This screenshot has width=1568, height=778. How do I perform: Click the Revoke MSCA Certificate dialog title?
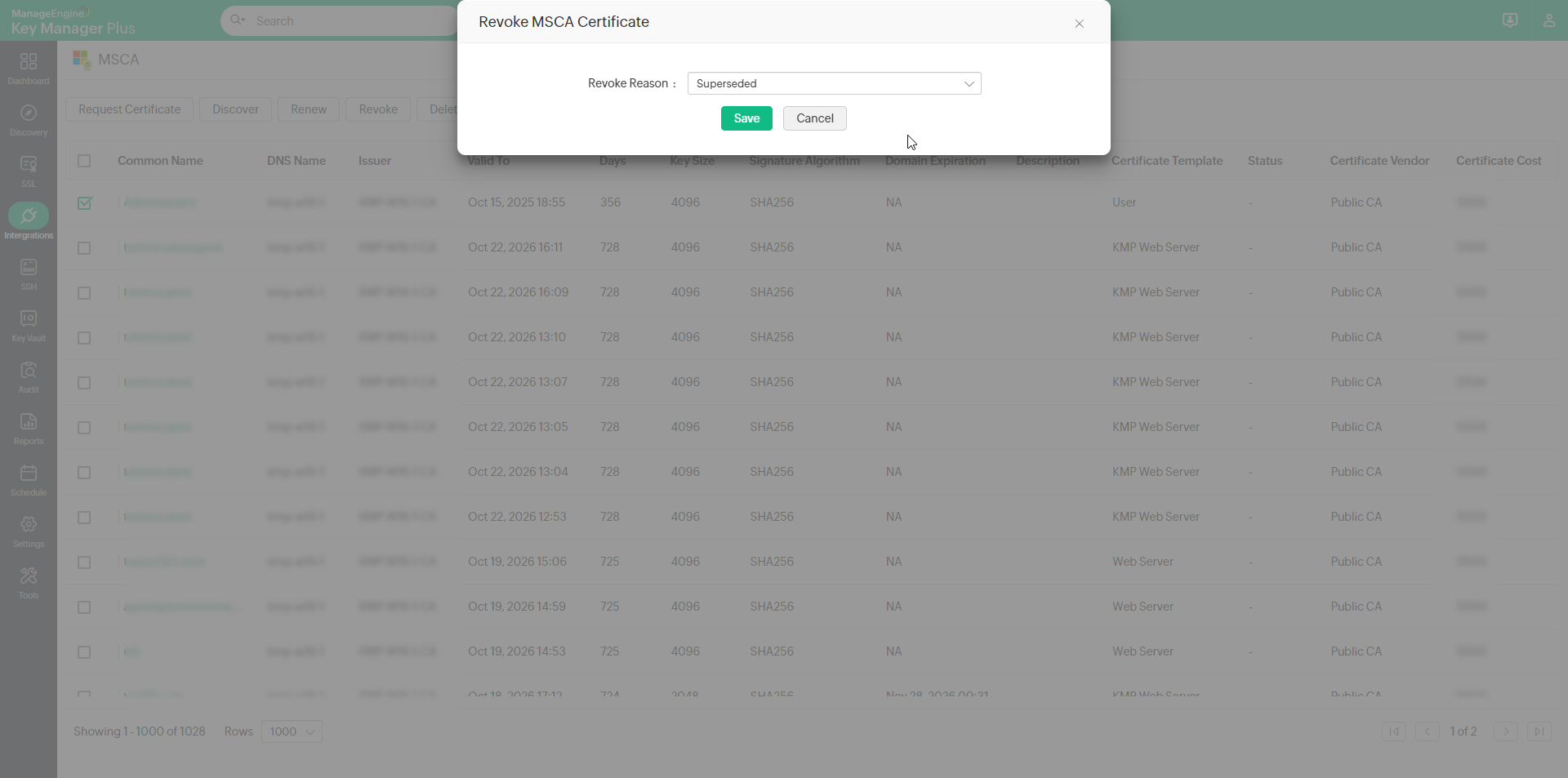(563, 22)
